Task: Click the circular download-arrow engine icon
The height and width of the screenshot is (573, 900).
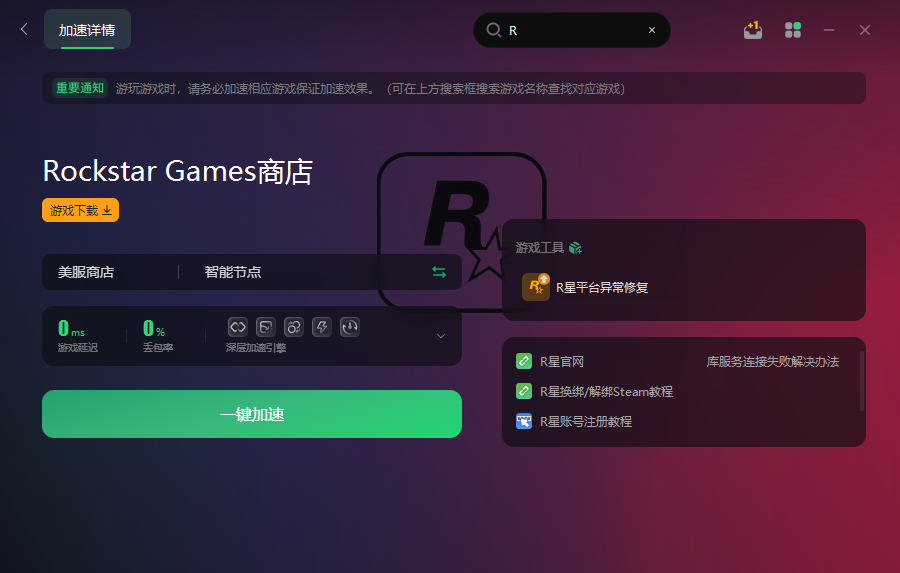Action: (350, 327)
